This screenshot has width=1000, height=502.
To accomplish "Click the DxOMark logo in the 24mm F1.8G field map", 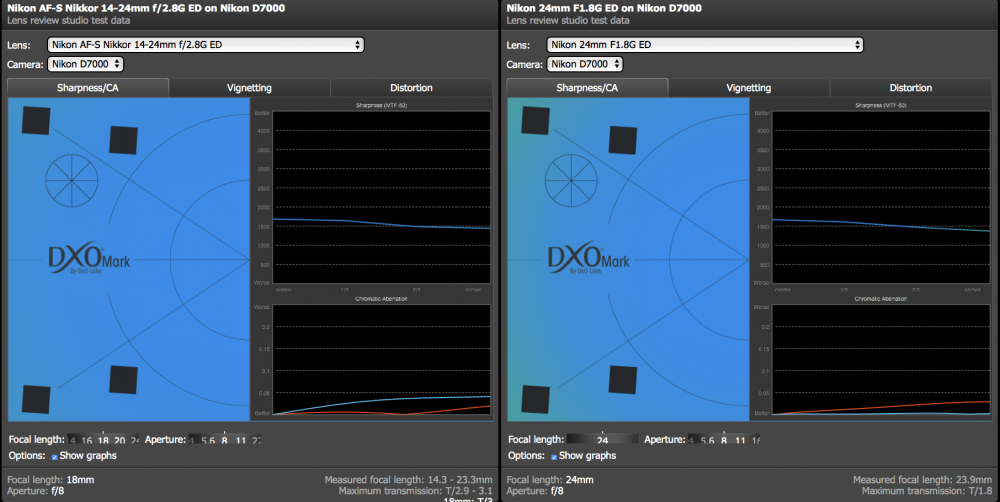I will [589, 258].
